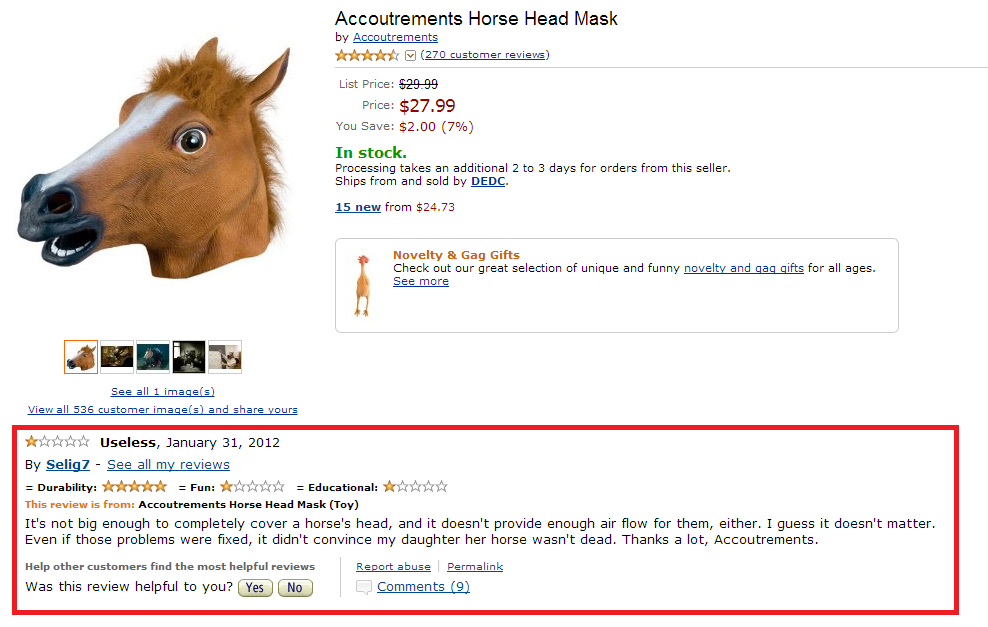
Task: Open the 15 new offers link
Action: 358,207
